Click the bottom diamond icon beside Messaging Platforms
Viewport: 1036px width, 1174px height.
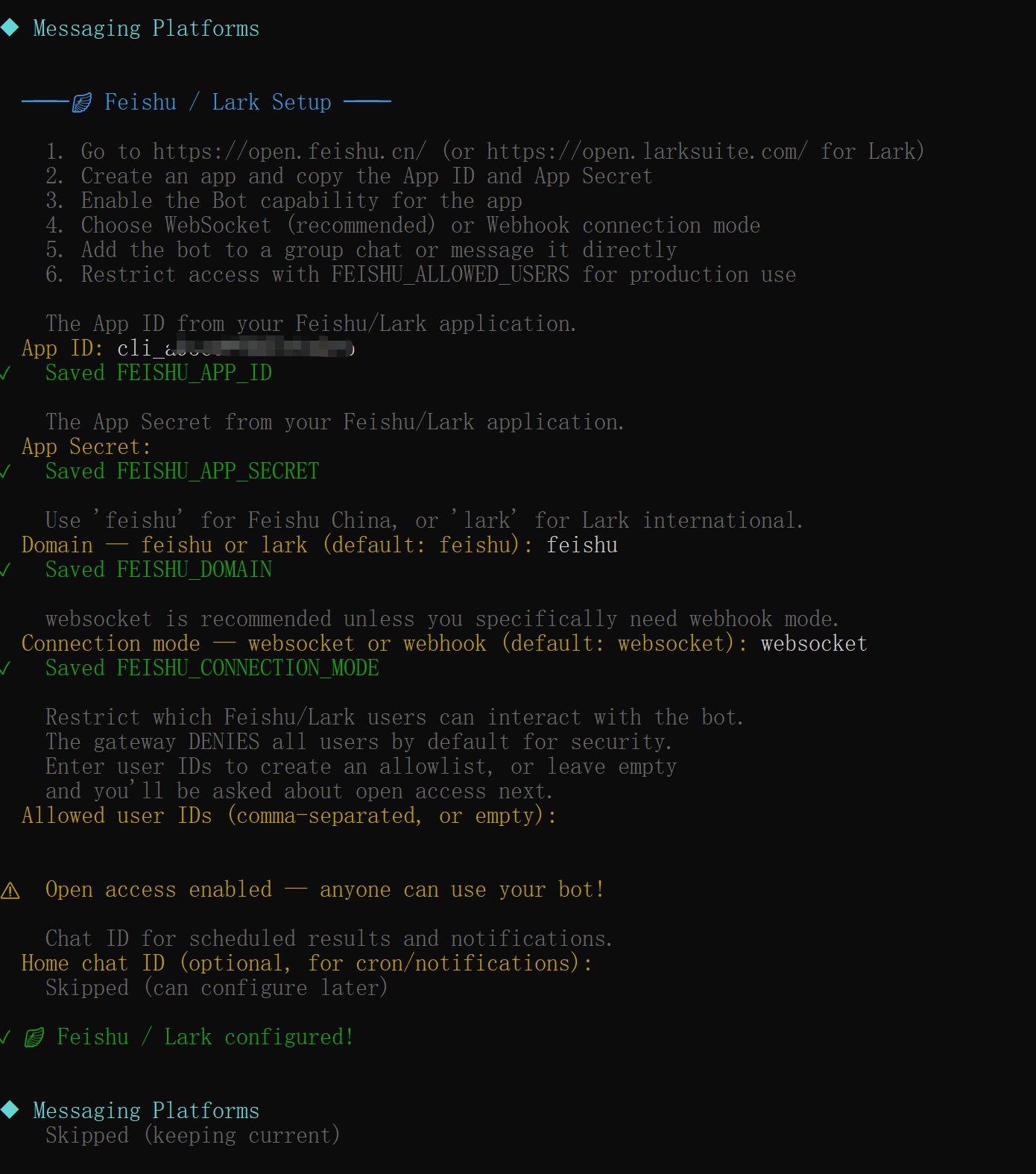click(10, 1110)
